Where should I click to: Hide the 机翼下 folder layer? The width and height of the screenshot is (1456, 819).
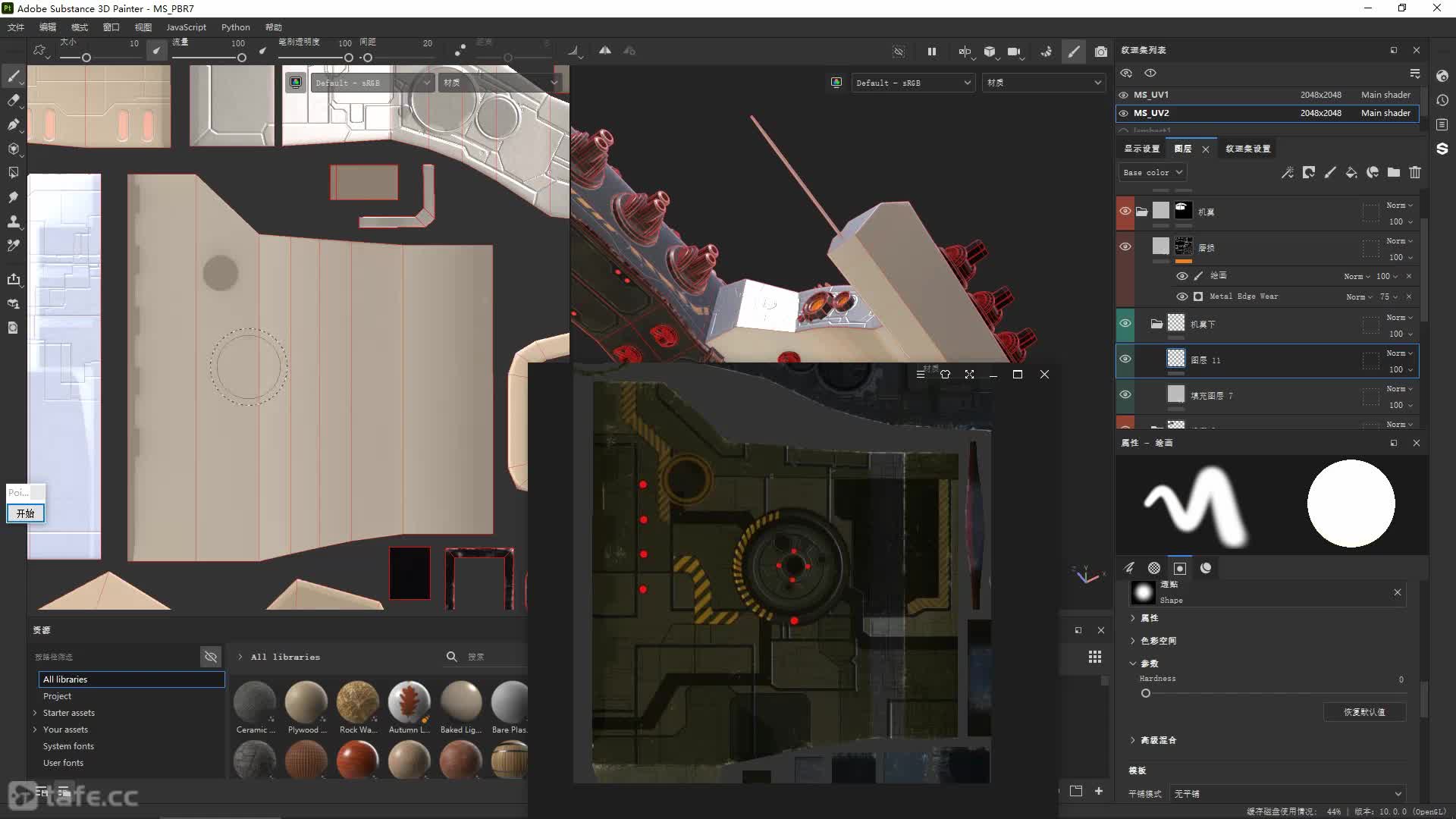[x=1125, y=324]
